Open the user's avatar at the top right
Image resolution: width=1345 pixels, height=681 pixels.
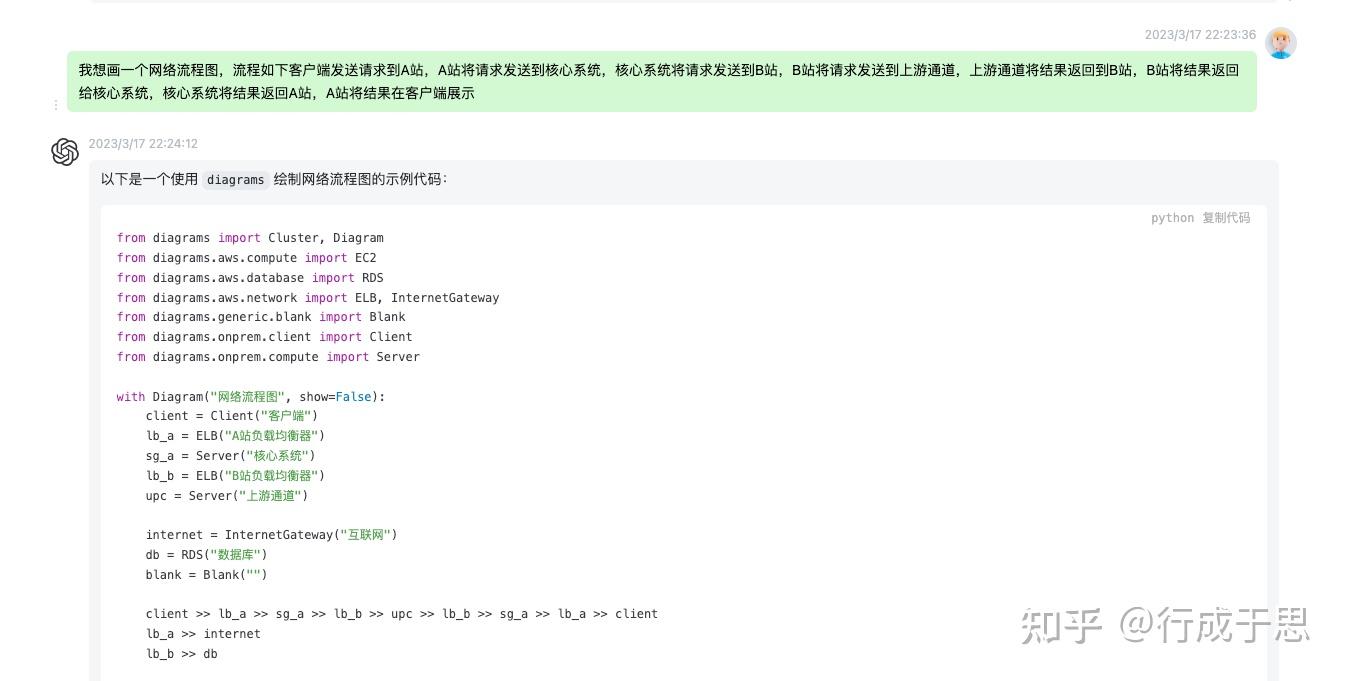click(1281, 43)
